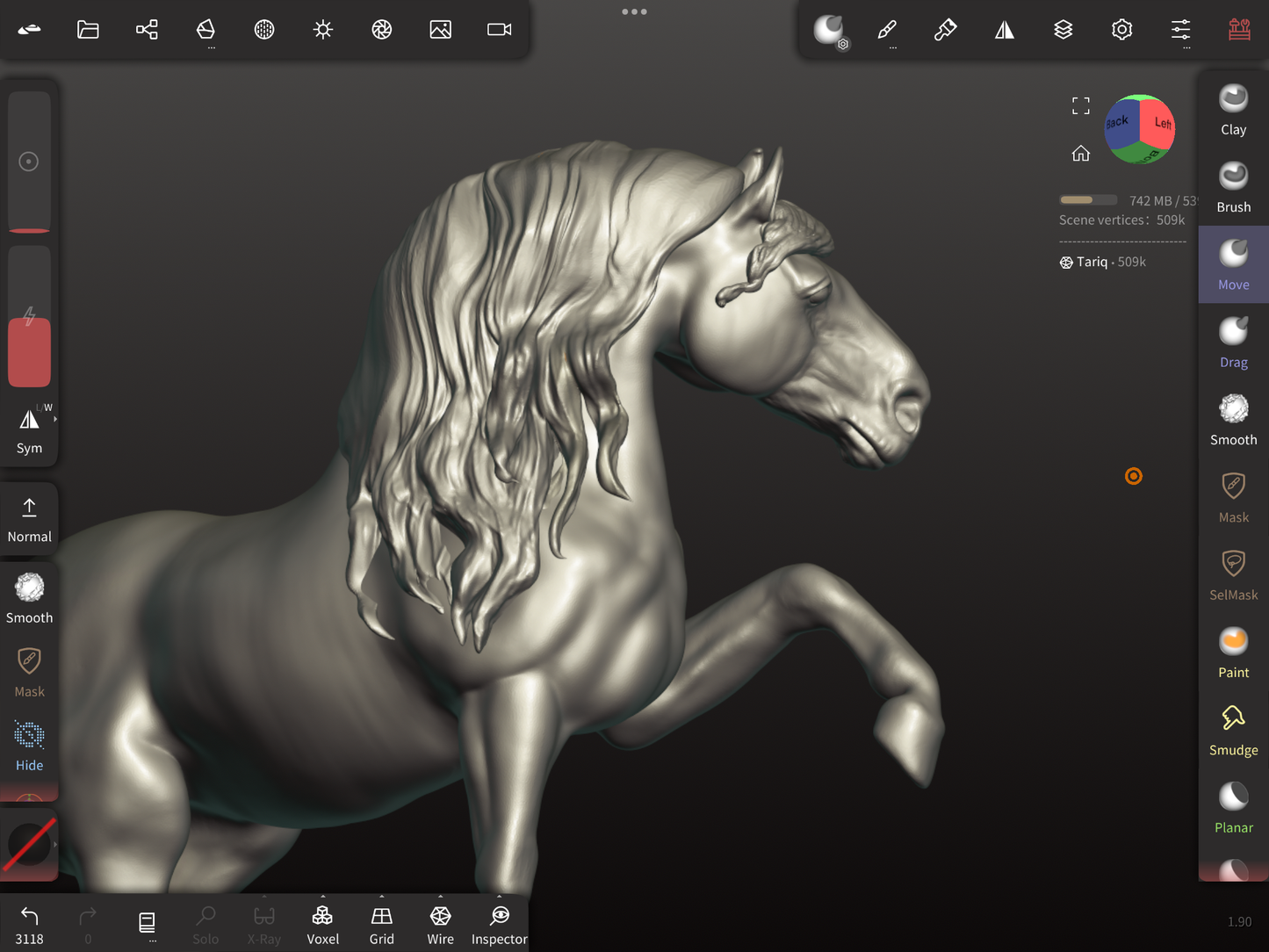The width and height of the screenshot is (1269, 952).
Task: Open the Files menu folder icon
Action: (88, 30)
